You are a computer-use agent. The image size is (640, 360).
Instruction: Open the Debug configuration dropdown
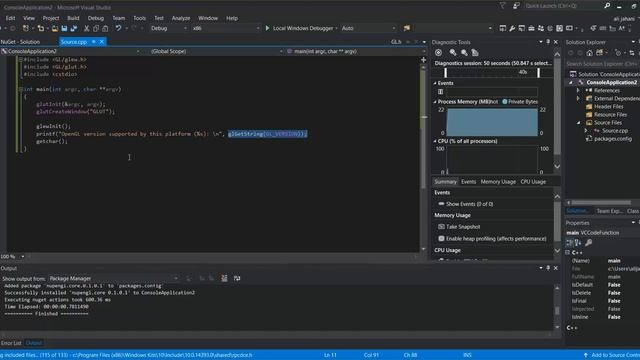coord(169,28)
